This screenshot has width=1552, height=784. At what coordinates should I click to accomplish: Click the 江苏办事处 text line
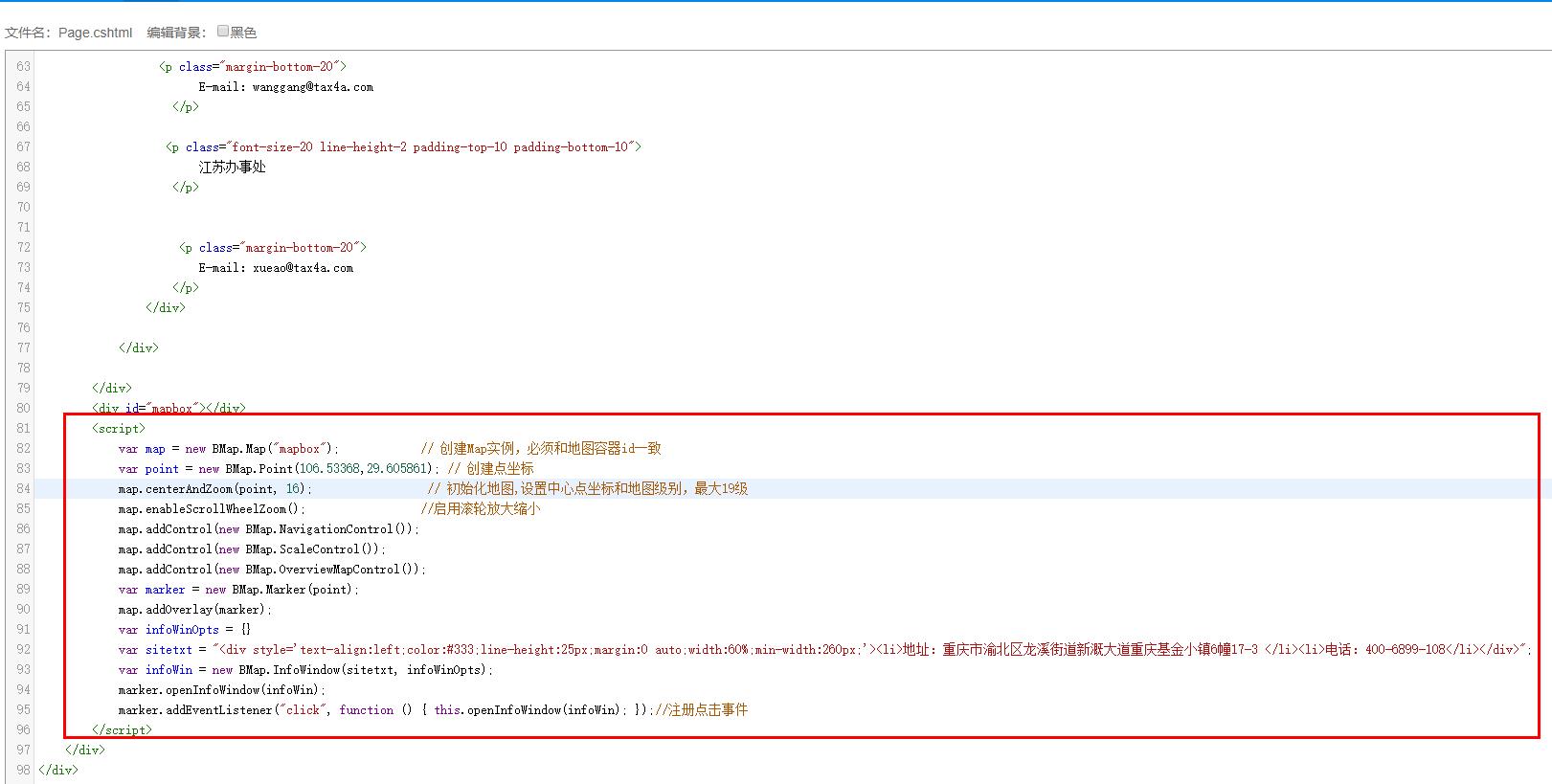click(233, 167)
